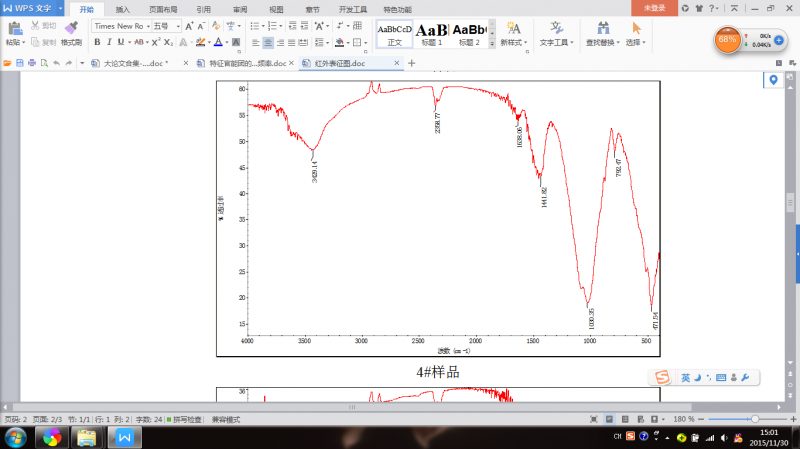This screenshot has width=800, height=449.
Task: Click the Text Tools icon
Action: coord(556,28)
